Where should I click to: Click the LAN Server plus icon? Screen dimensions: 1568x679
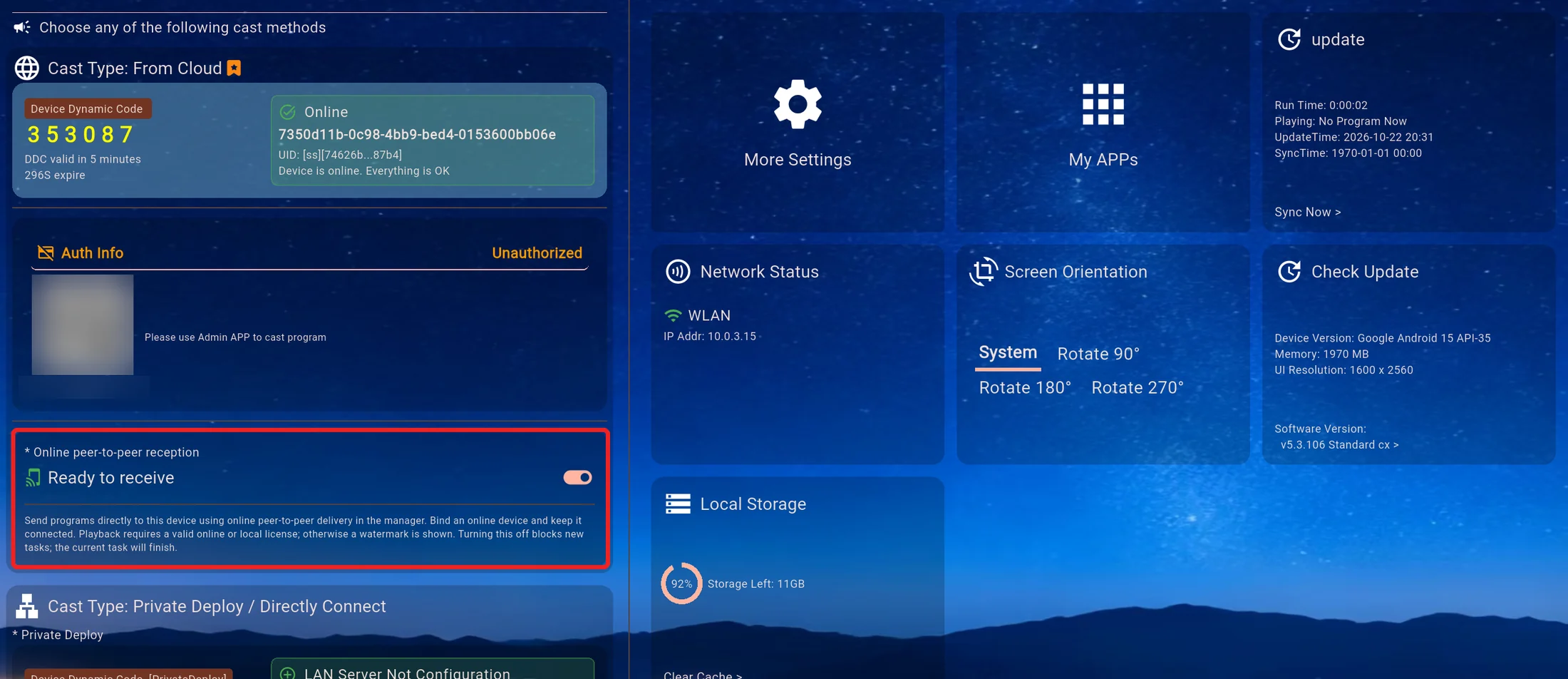[288, 673]
